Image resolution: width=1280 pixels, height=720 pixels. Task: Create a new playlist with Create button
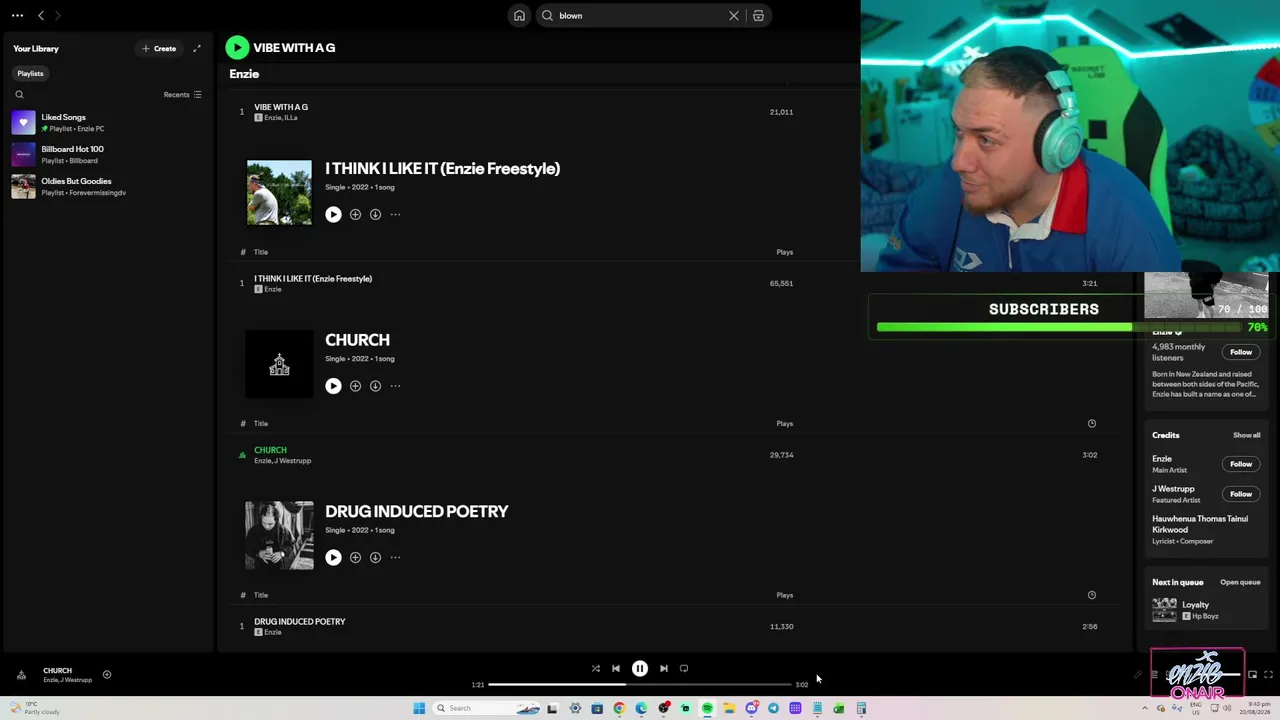[159, 48]
